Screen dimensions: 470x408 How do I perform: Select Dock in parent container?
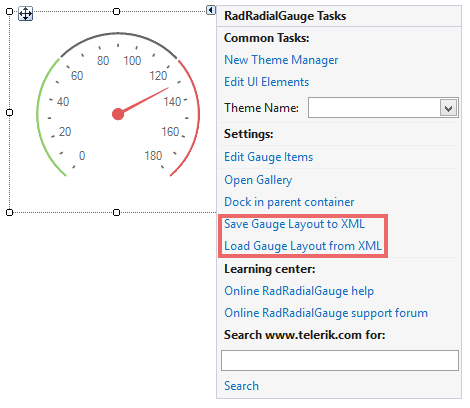pos(289,202)
